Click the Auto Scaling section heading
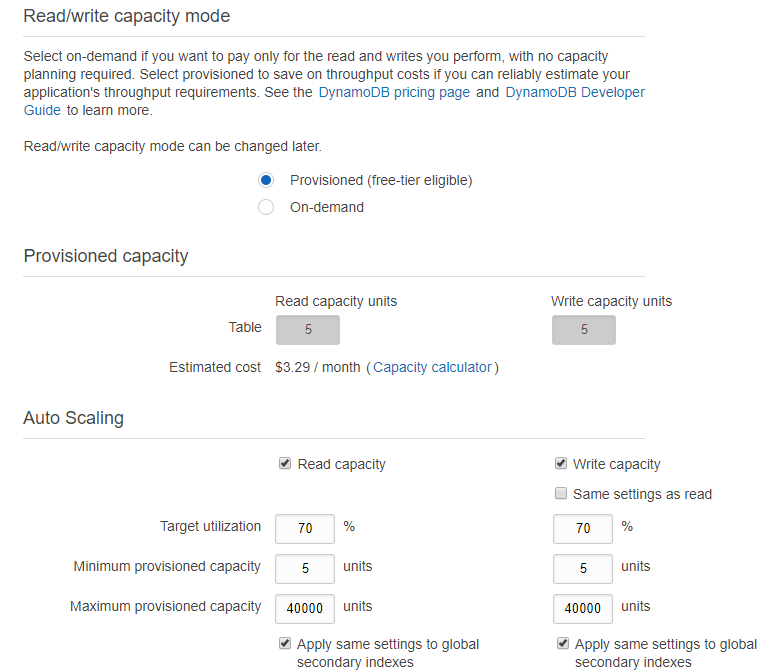Viewport: 768px width, 672px height. 74,418
